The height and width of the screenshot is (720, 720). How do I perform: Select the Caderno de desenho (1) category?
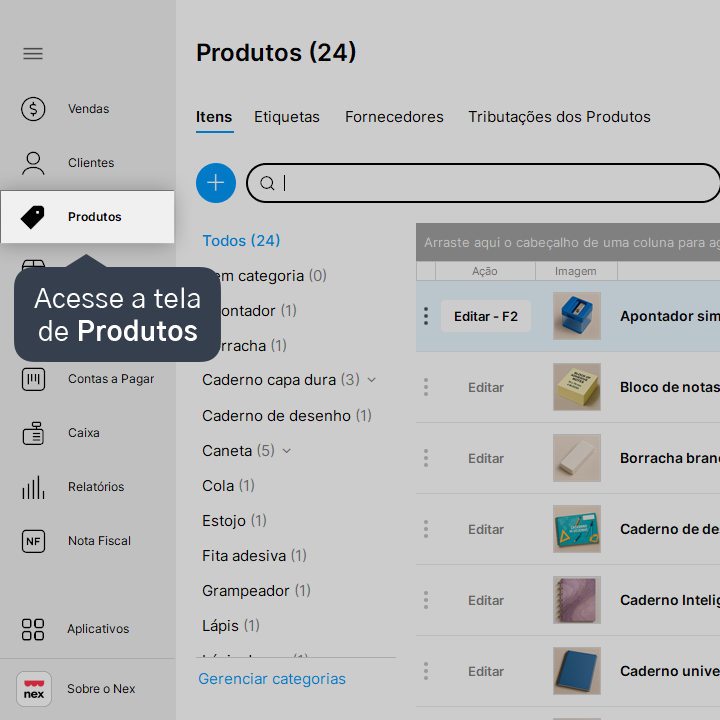pos(287,416)
